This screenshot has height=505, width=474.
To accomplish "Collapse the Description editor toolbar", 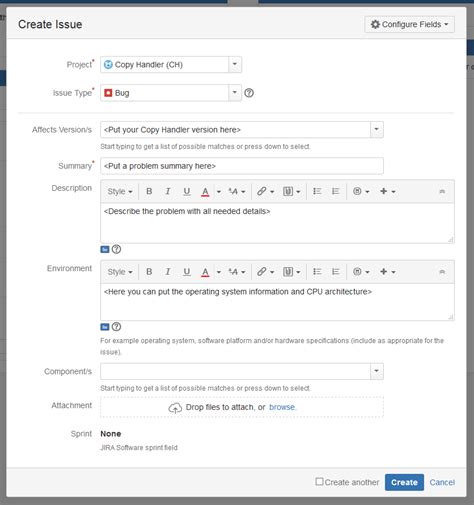I will coord(442,191).
